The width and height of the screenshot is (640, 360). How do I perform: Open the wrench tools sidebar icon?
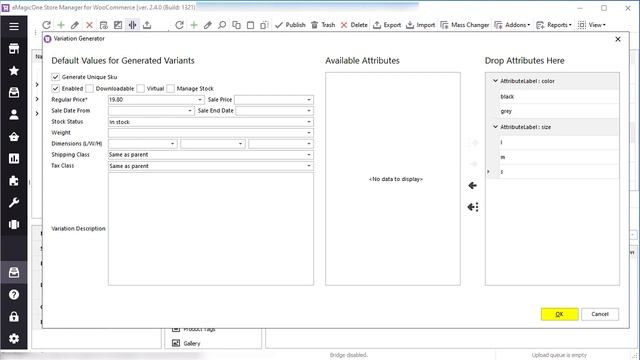[x=14, y=202]
